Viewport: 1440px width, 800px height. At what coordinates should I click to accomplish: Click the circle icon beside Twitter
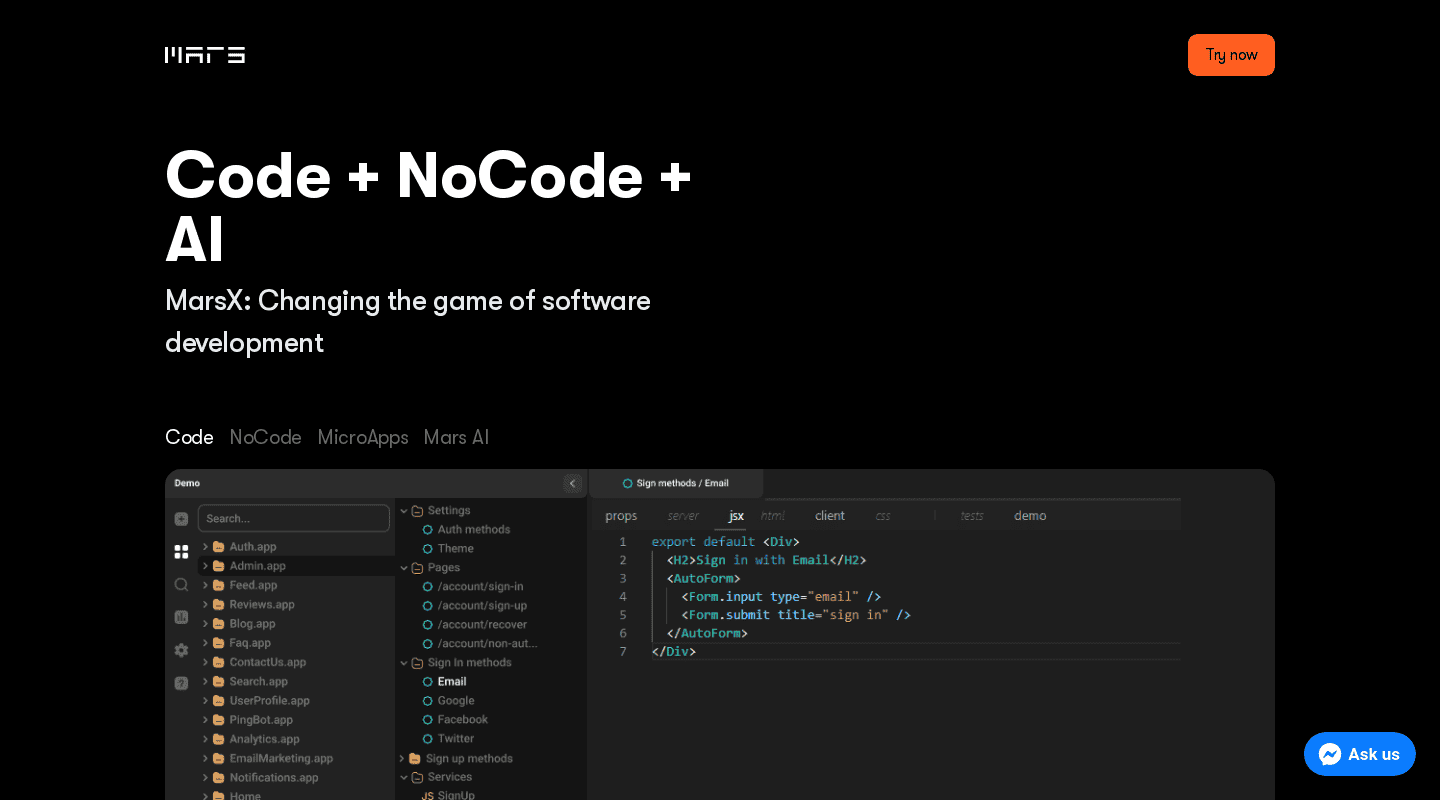pos(428,739)
